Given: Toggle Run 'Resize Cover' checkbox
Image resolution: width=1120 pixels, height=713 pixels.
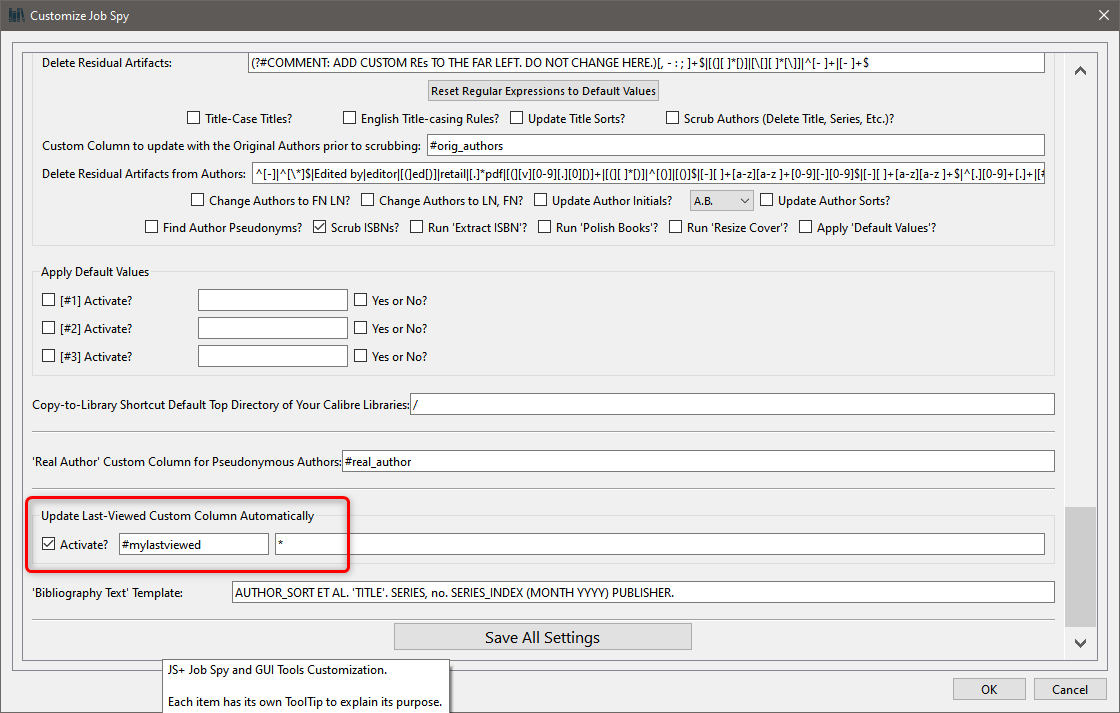Looking at the screenshot, I should 675,227.
